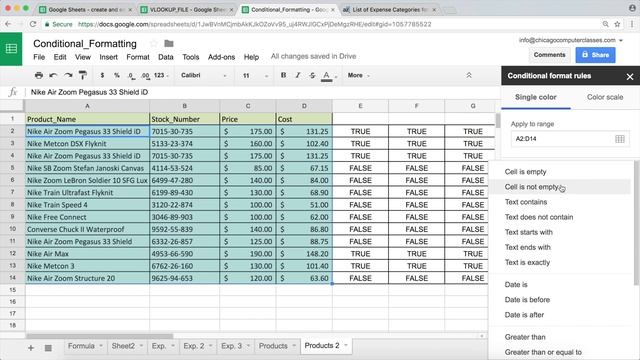
Task: Switch to the Color scale tab
Action: [605, 97]
